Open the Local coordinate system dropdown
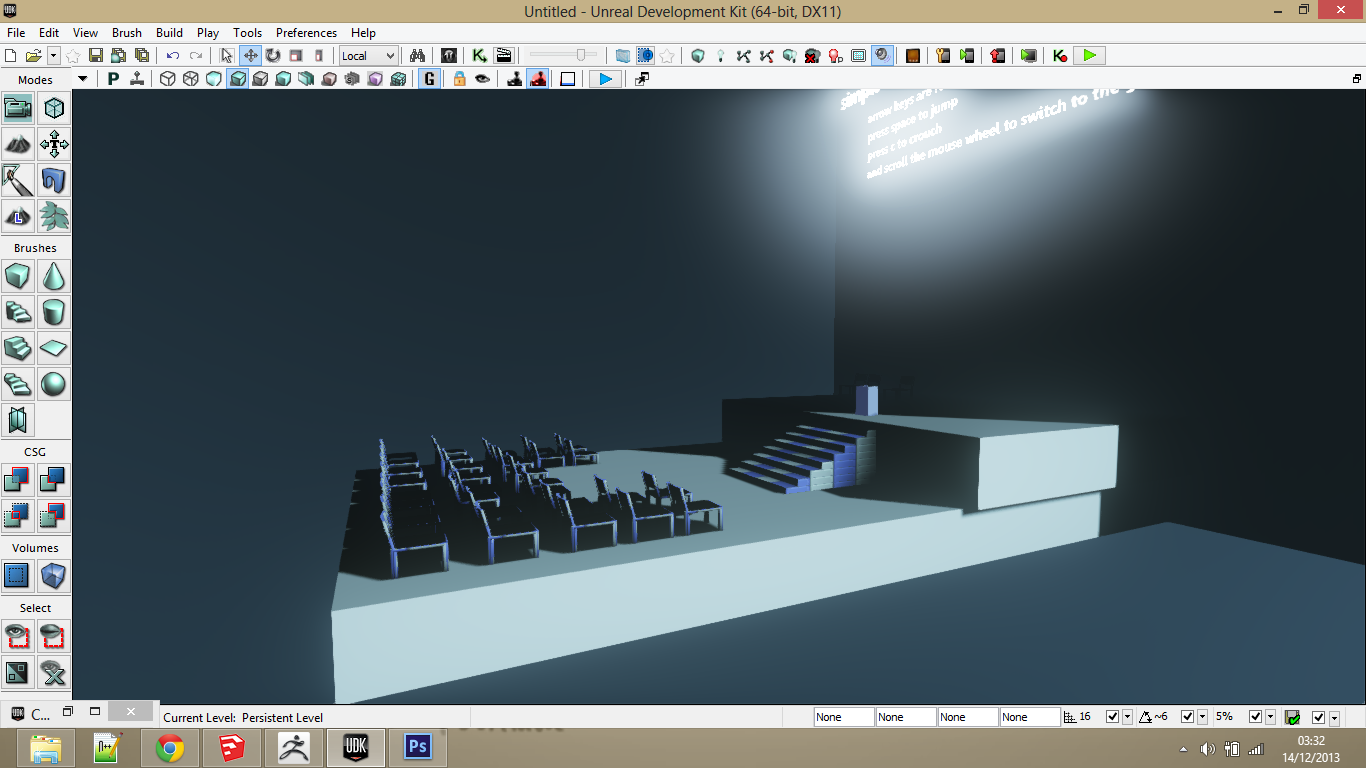The width and height of the screenshot is (1366, 768). tap(368, 55)
